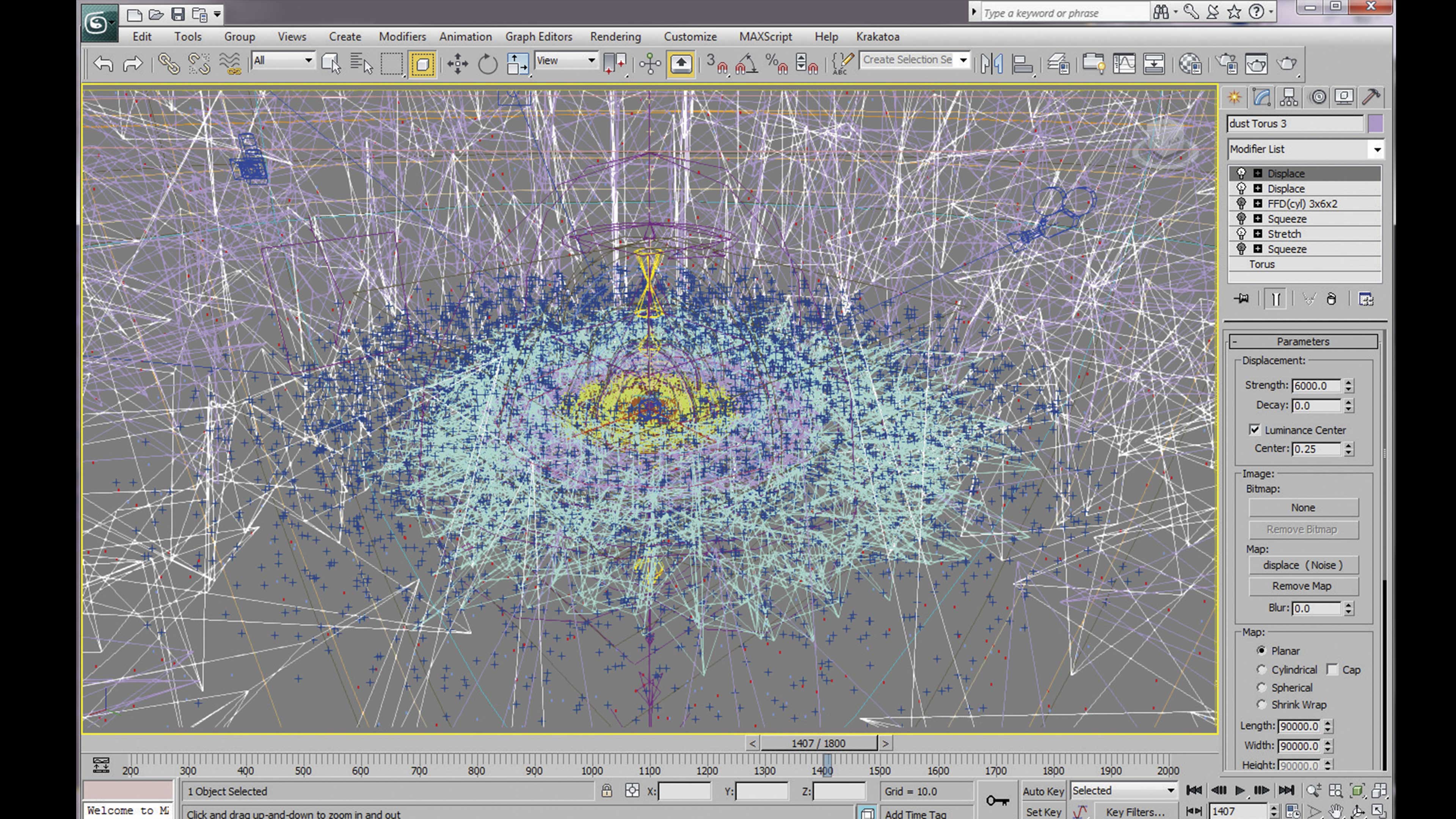
Task: Click the None bitmap button
Action: (x=1303, y=508)
